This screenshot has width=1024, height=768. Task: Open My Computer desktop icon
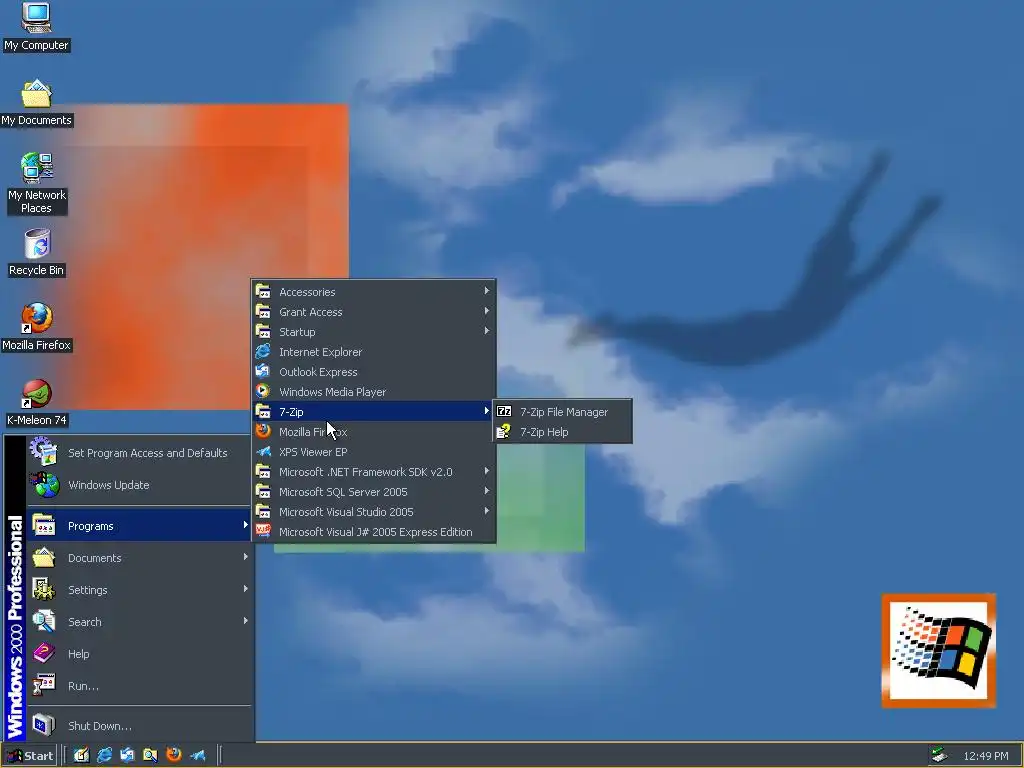36,26
